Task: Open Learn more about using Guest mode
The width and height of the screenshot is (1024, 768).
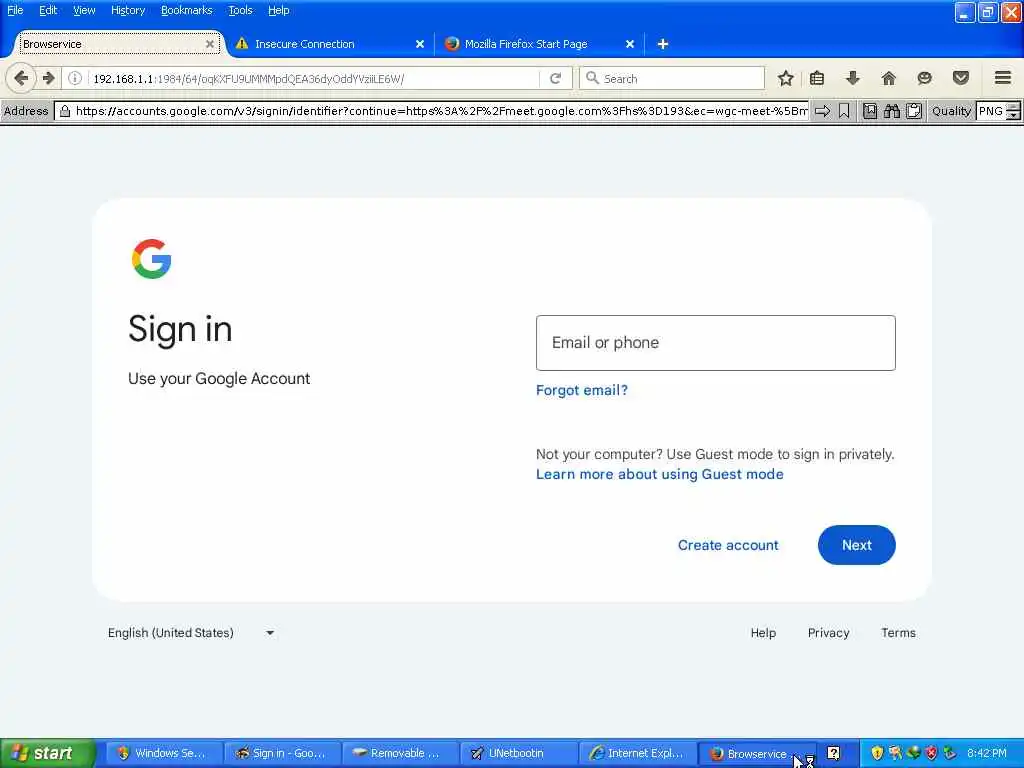Action: click(660, 474)
